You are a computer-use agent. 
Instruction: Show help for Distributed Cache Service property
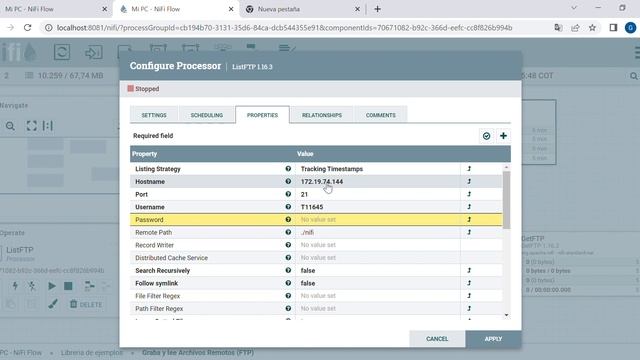coord(288,257)
